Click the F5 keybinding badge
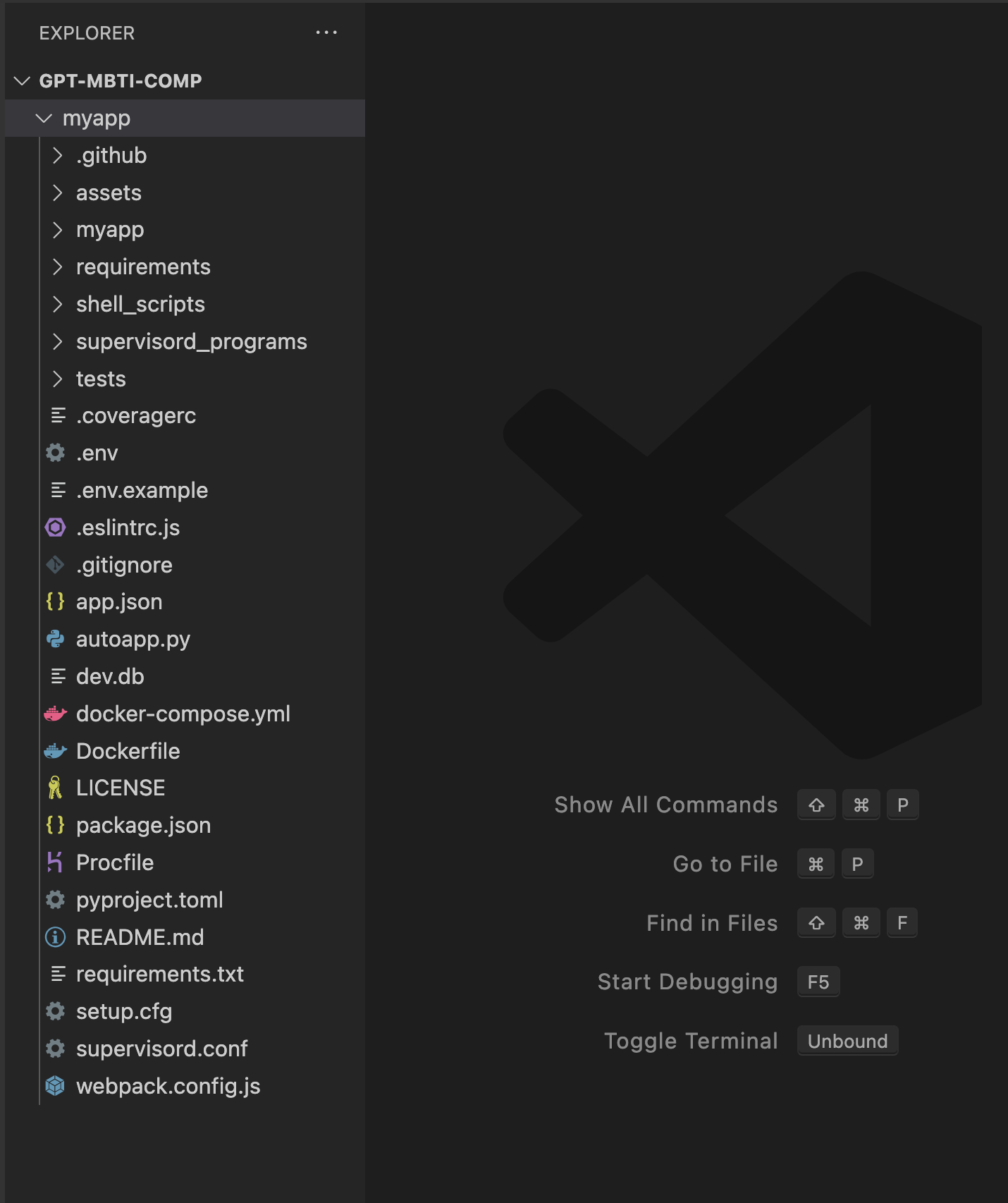Viewport: 1008px width, 1203px height. (818, 982)
